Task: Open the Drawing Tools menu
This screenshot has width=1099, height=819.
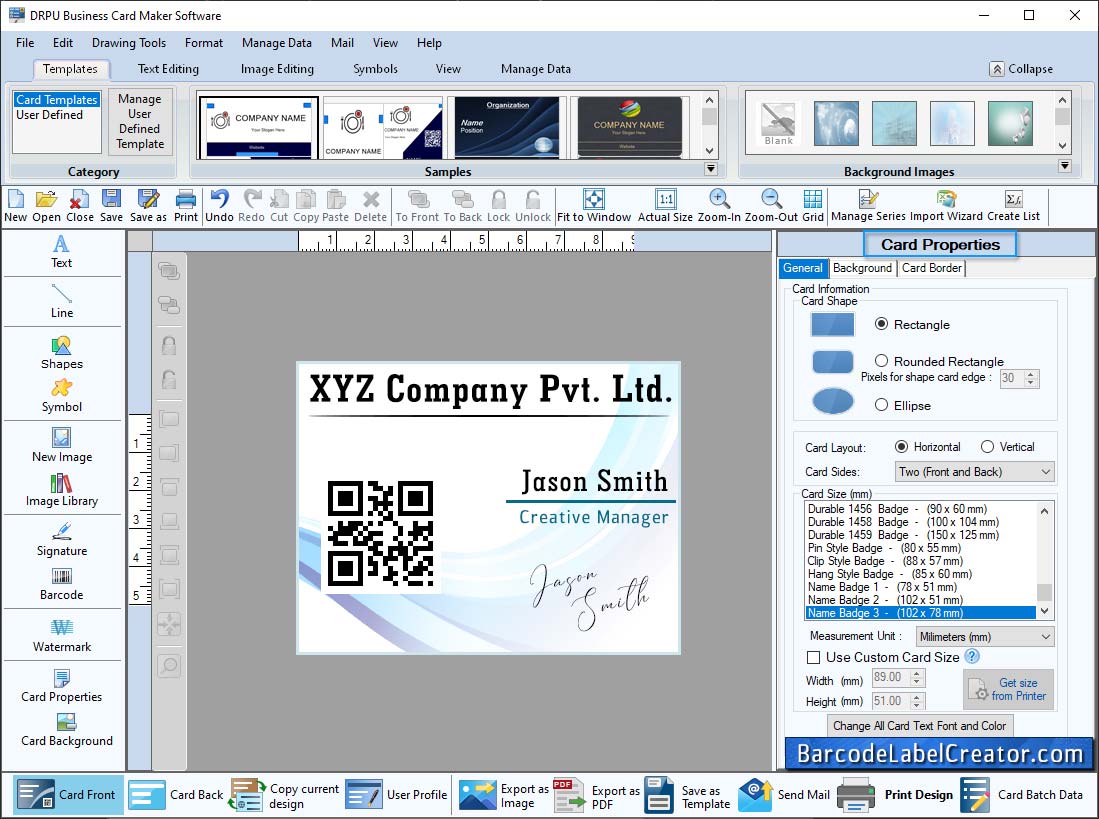Action: [129, 43]
